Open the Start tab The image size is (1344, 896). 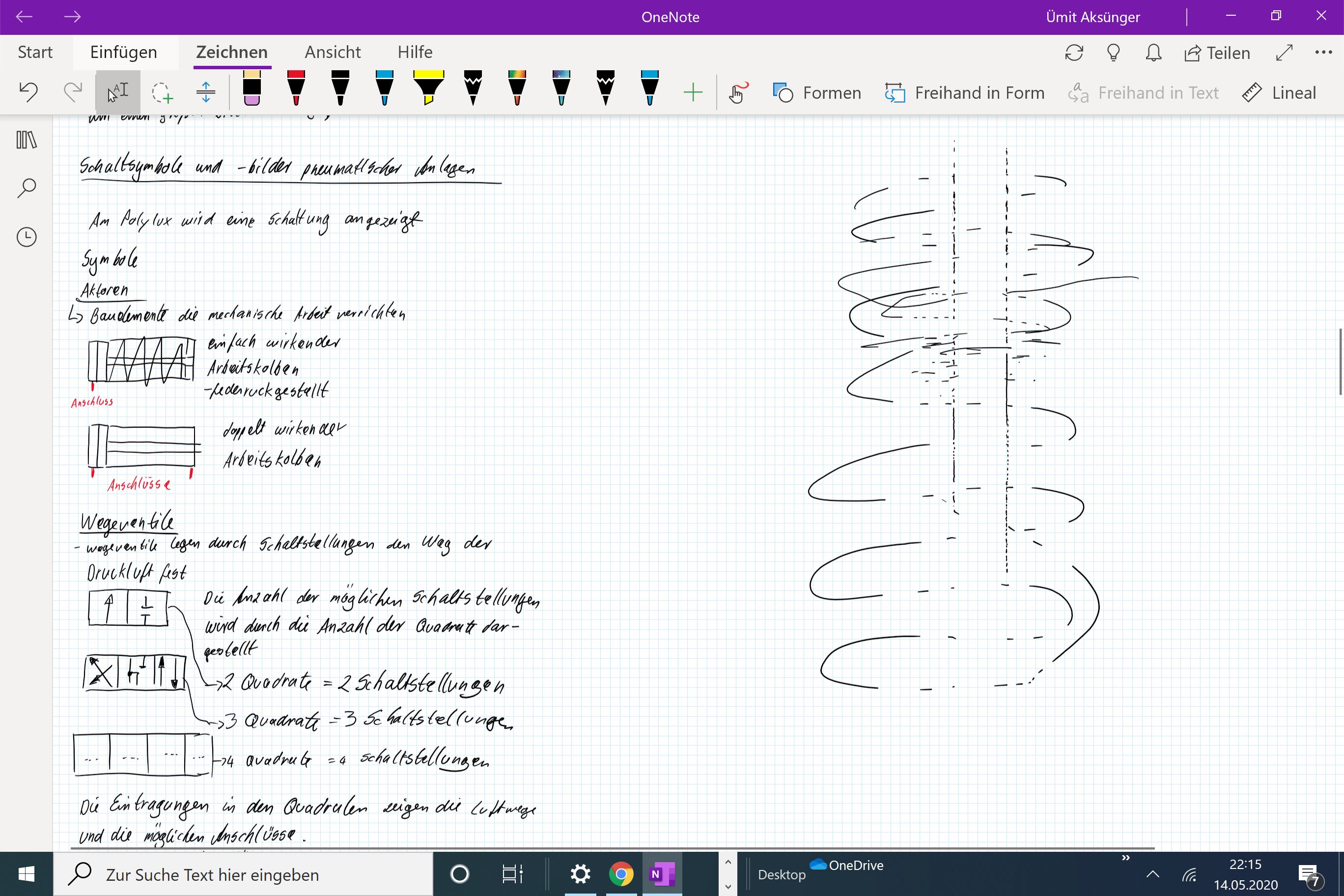tap(35, 52)
